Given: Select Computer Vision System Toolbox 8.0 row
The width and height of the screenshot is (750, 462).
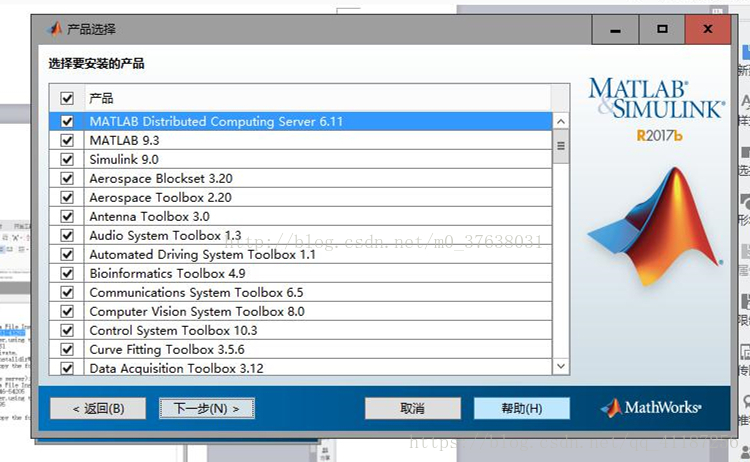Looking at the screenshot, I should pos(318,311).
